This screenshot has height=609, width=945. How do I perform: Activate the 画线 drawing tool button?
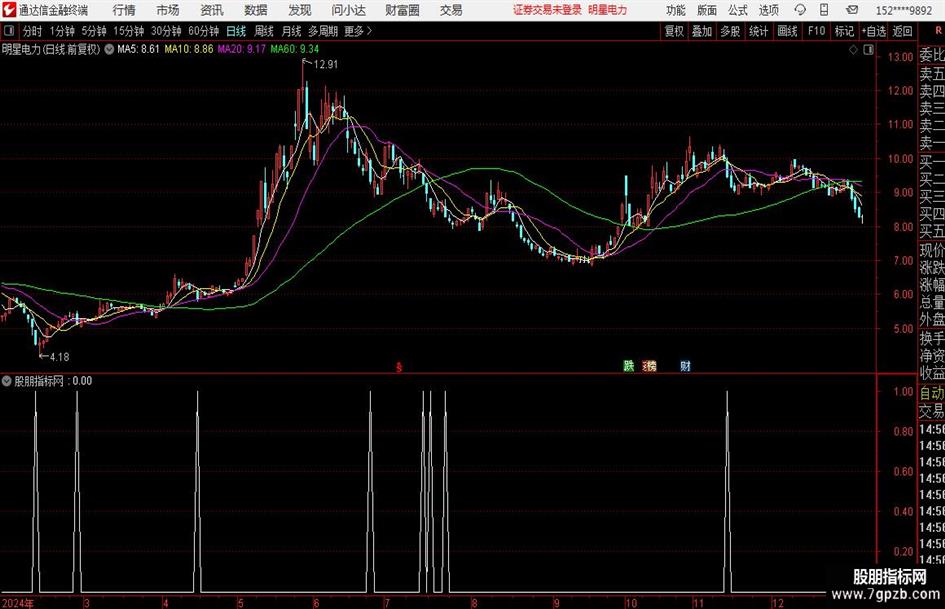(x=787, y=31)
